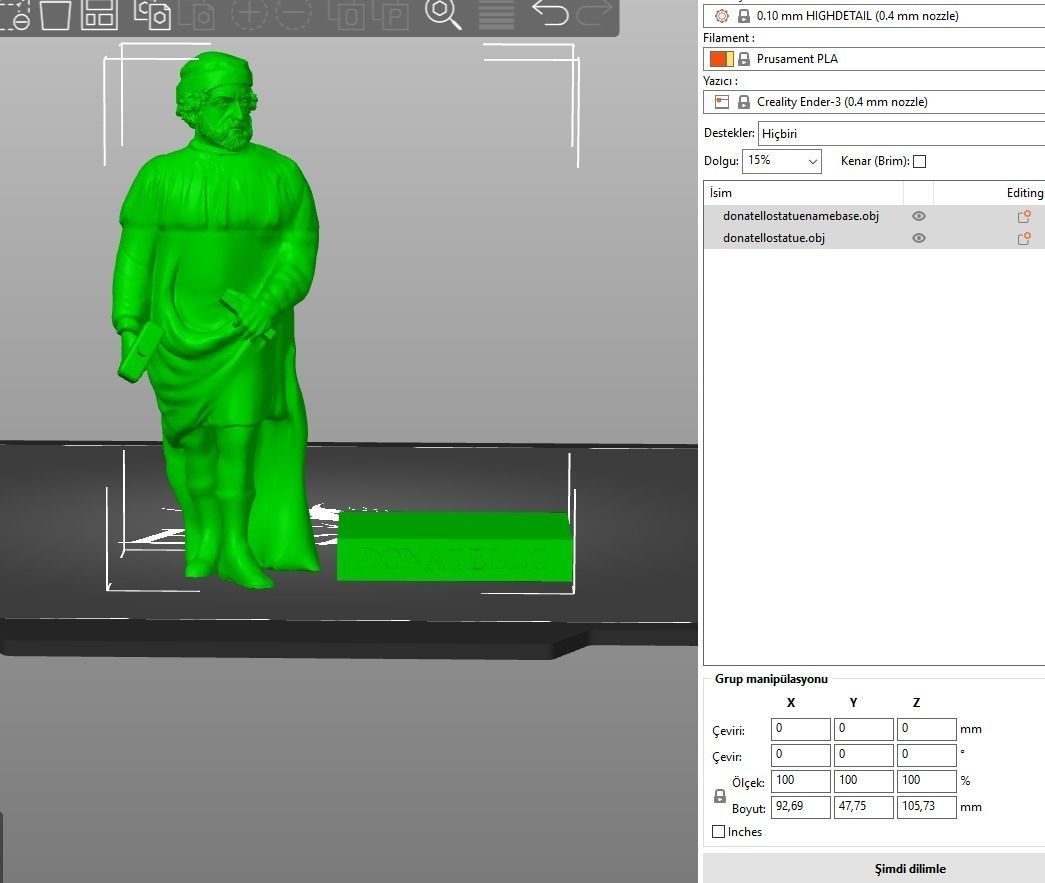
Task: Click the Çeviri Z input field
Action: click(926, 729)
